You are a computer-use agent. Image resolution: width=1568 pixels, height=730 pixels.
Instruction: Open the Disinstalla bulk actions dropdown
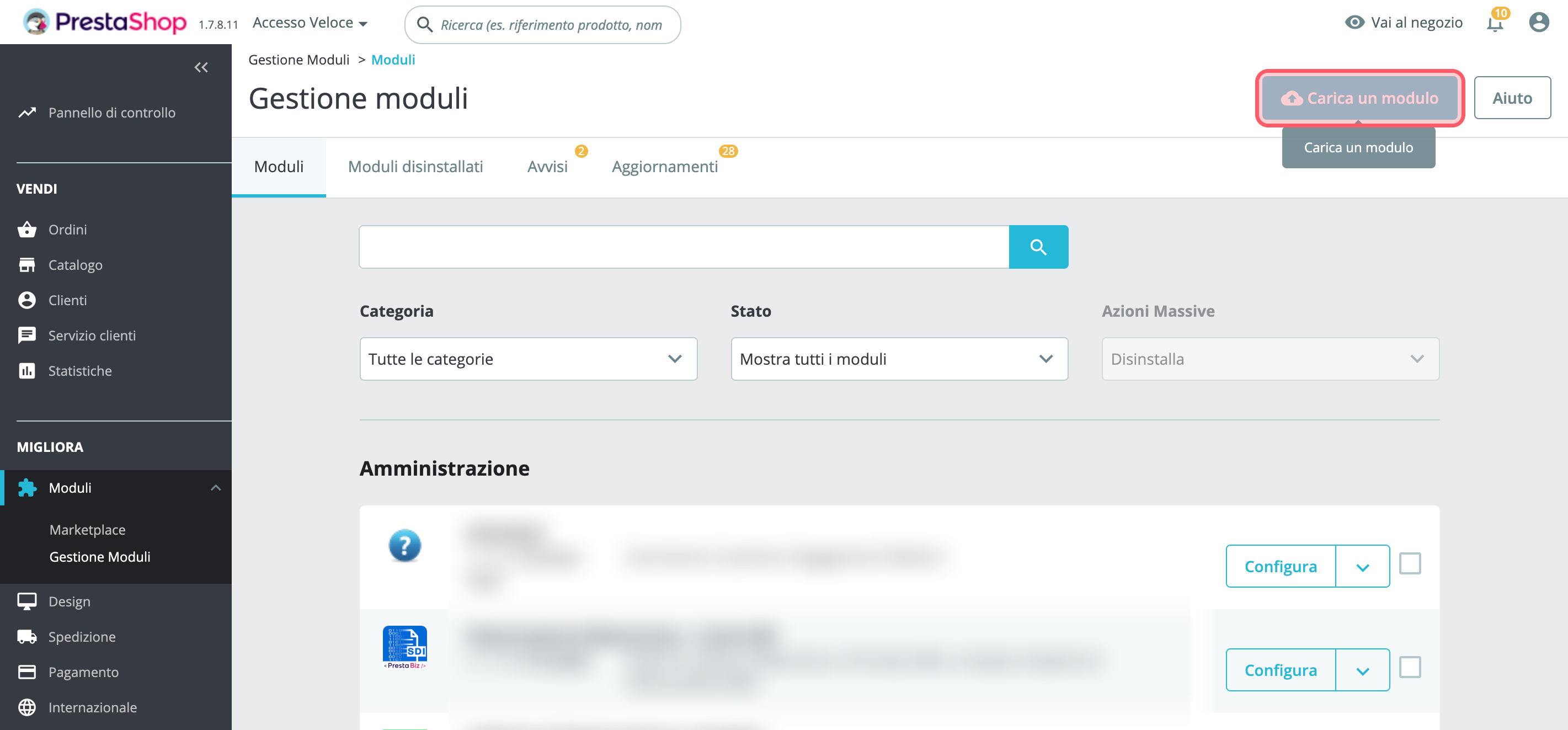(x=1271, y=359)
